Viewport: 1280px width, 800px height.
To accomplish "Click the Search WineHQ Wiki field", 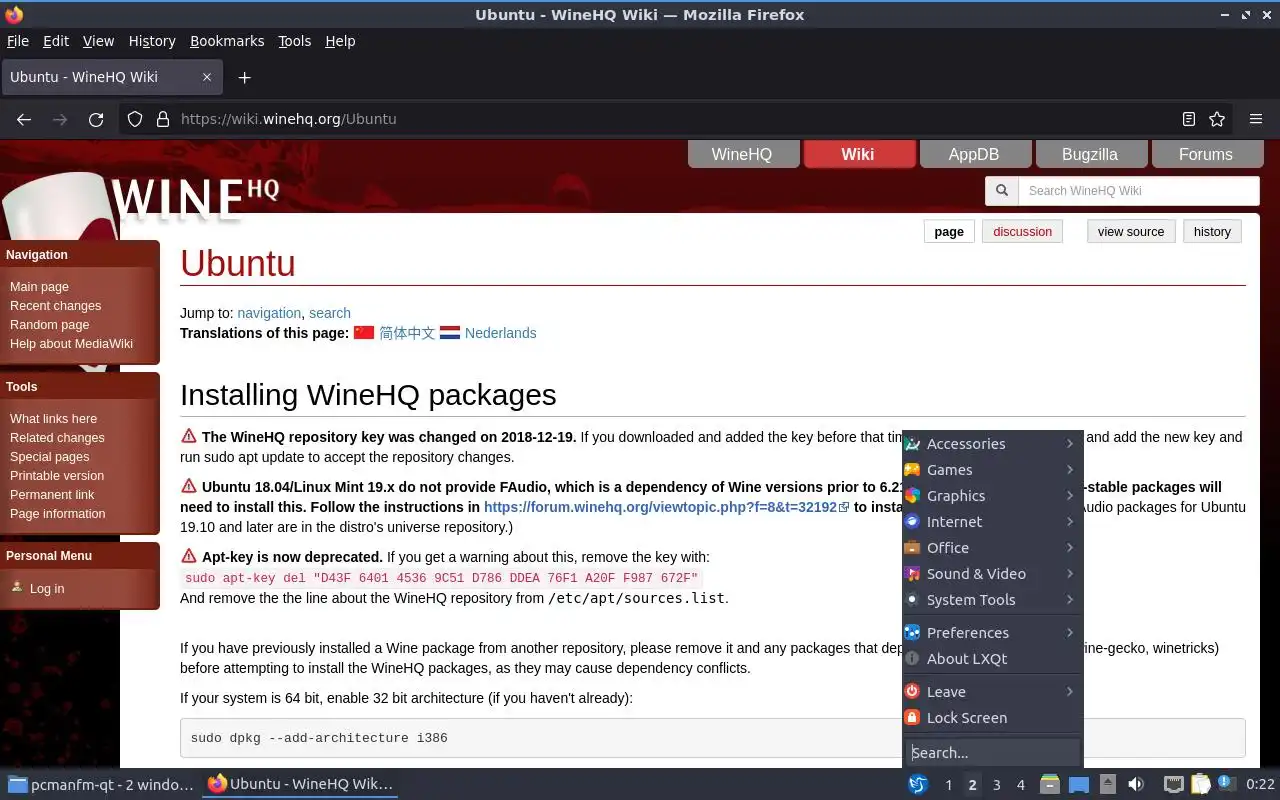I will point(1138,191).
